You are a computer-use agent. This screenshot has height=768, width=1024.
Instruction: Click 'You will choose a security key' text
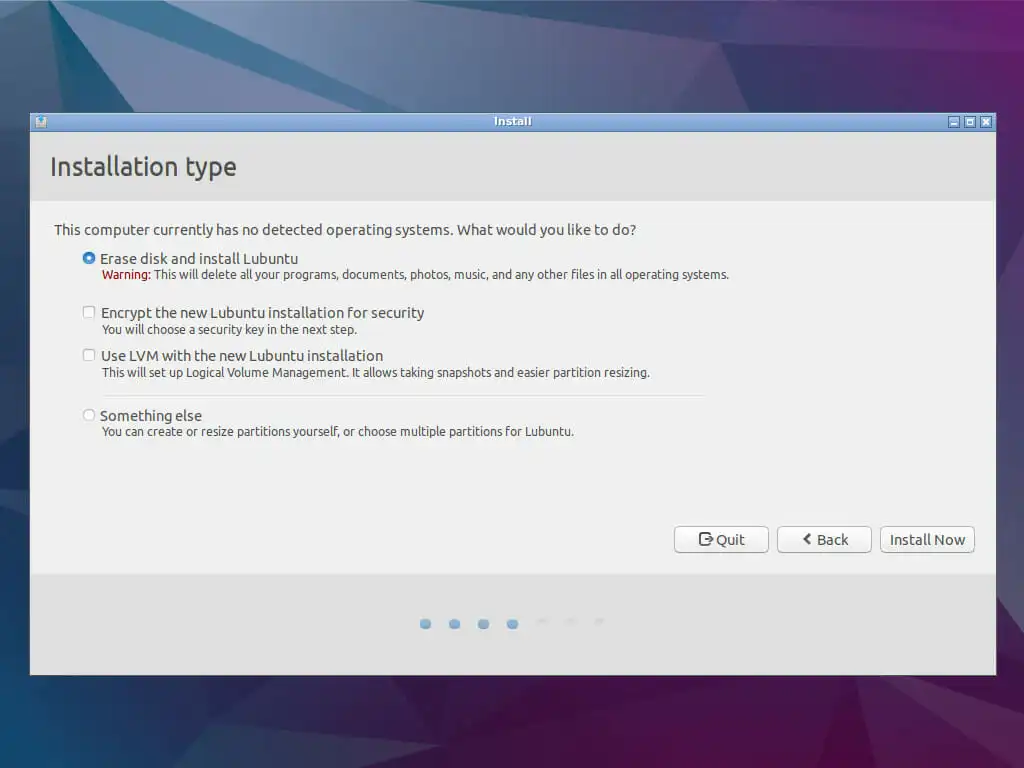click(x=229, y=330)
